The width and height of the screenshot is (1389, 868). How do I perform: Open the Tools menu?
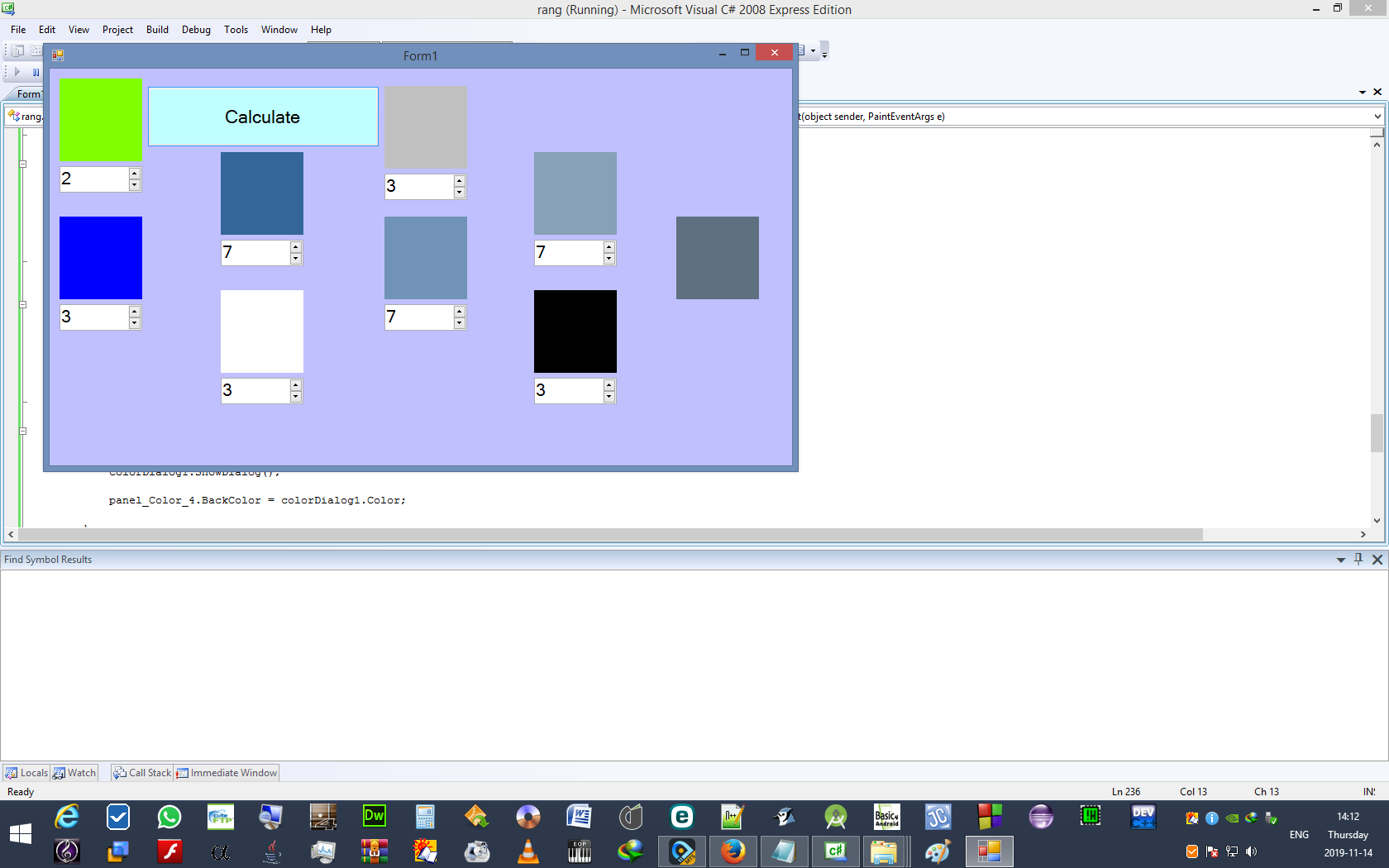236,30
